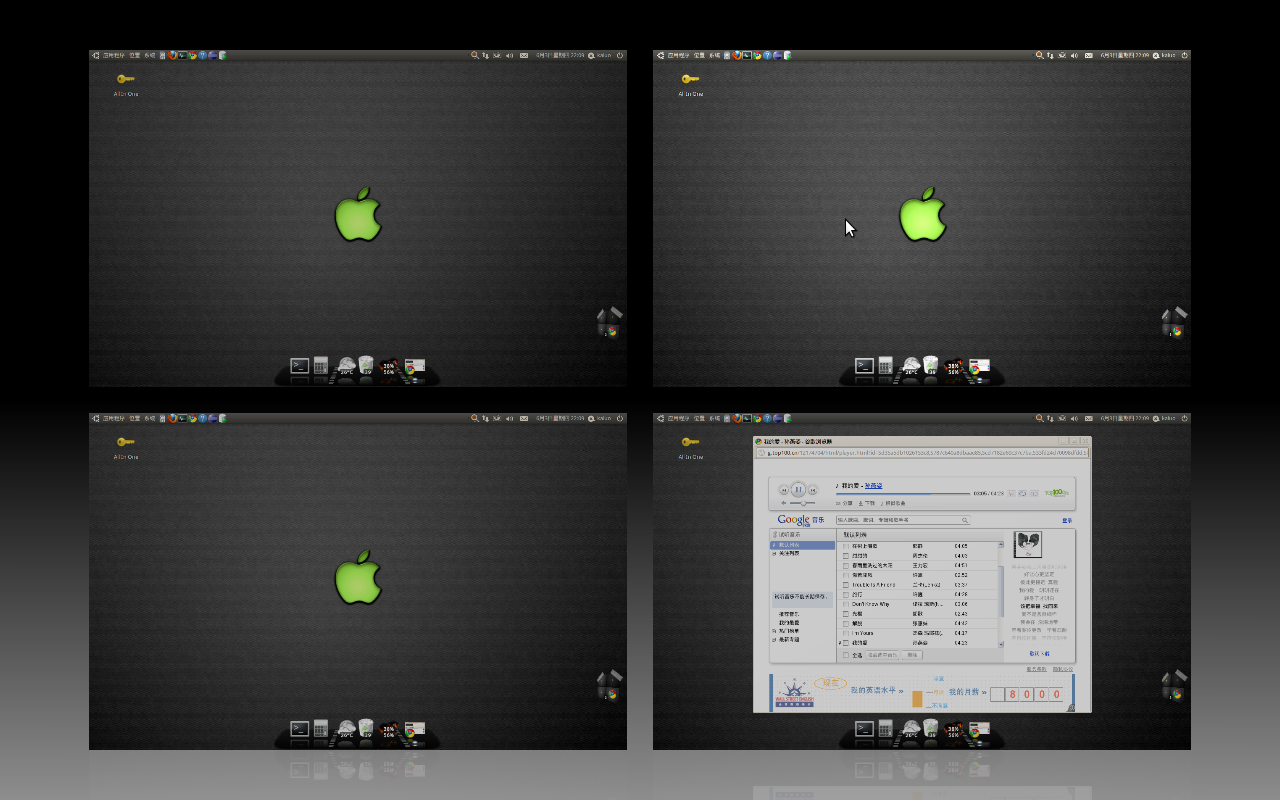Check the box for "I'm Yours"
Image resolution: width=1280 pixels, height=800 pixels.
(845, 633)
